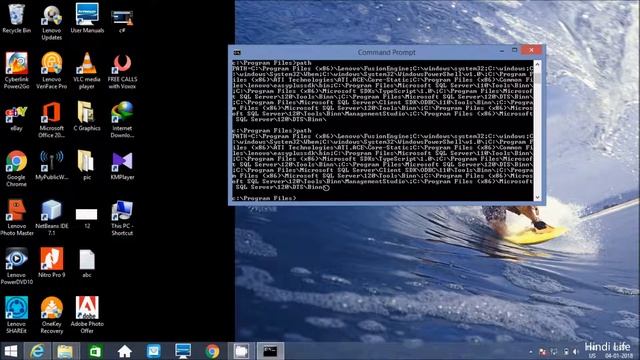
Task: Open User Manuals desktop shortcut
Action: tap(87, 19)
